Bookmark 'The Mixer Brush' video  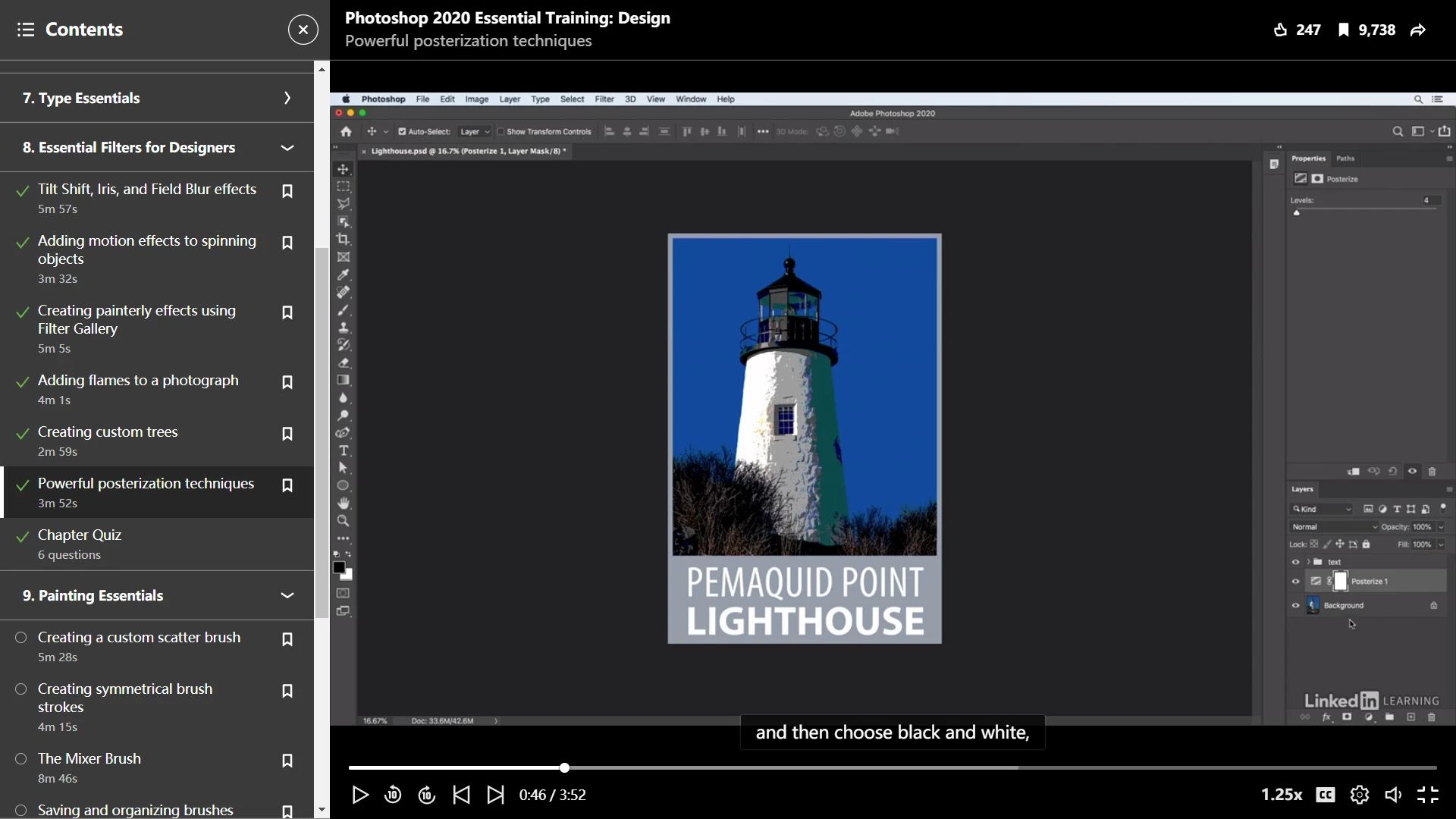point(287,761)
